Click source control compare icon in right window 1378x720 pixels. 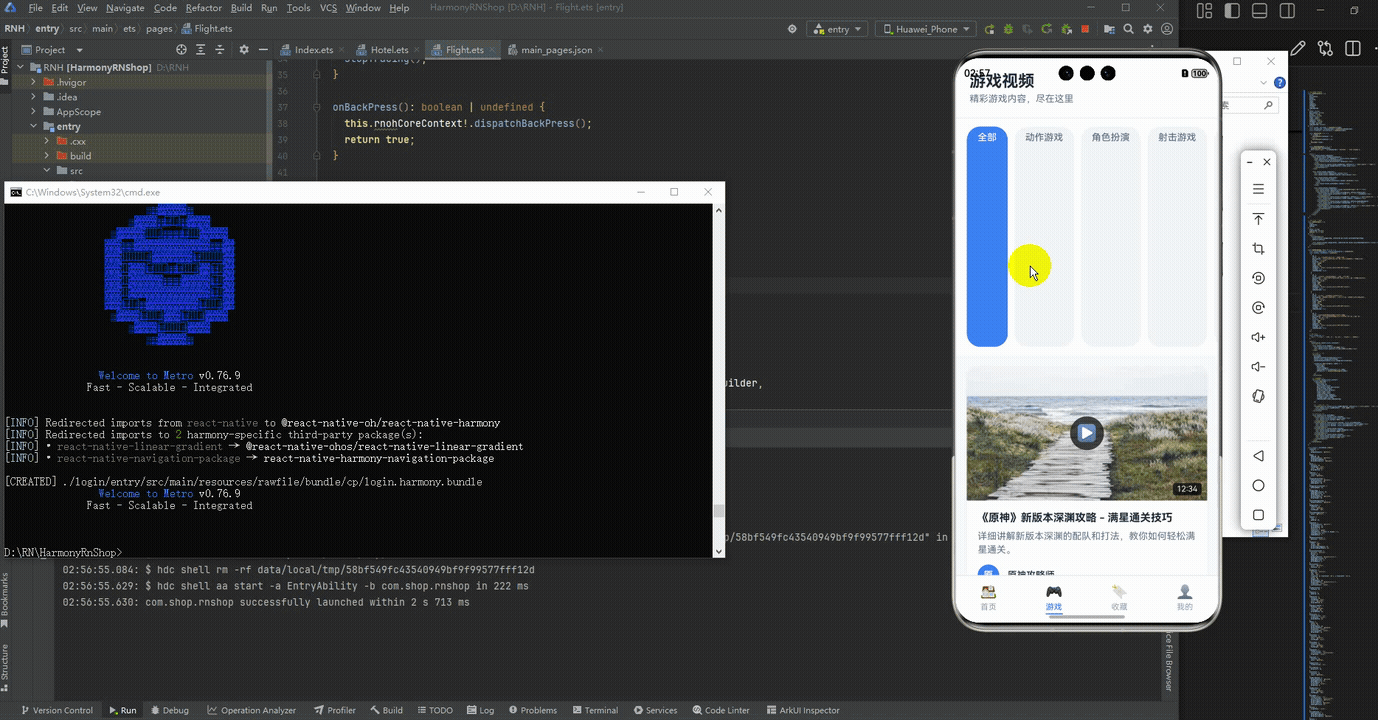[x=1325, y=48]
